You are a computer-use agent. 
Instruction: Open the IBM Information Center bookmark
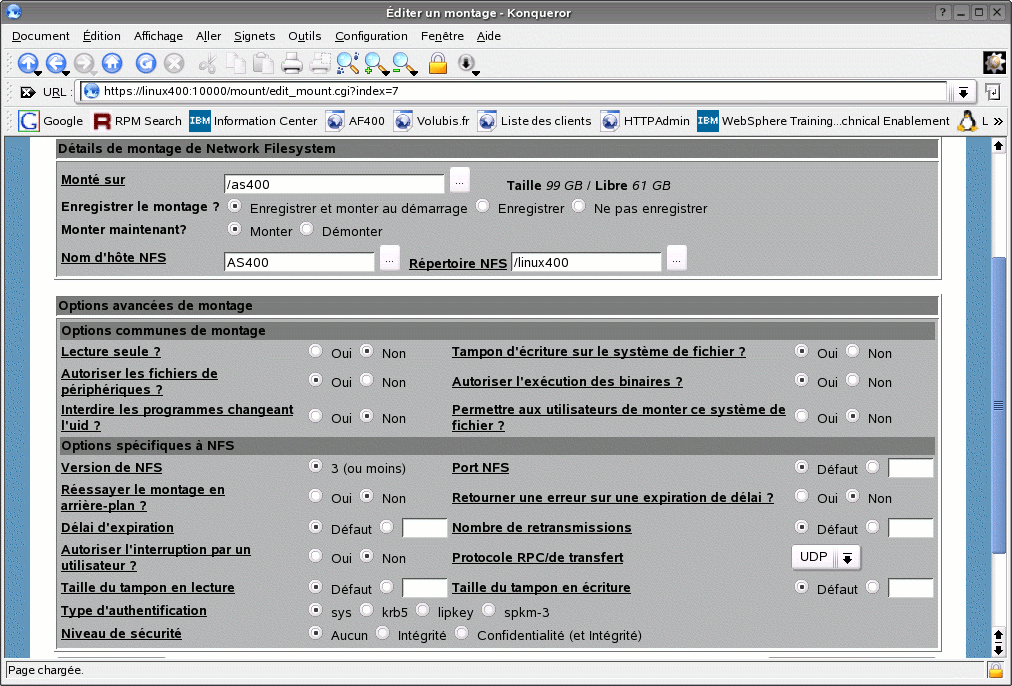click(253, 121)
